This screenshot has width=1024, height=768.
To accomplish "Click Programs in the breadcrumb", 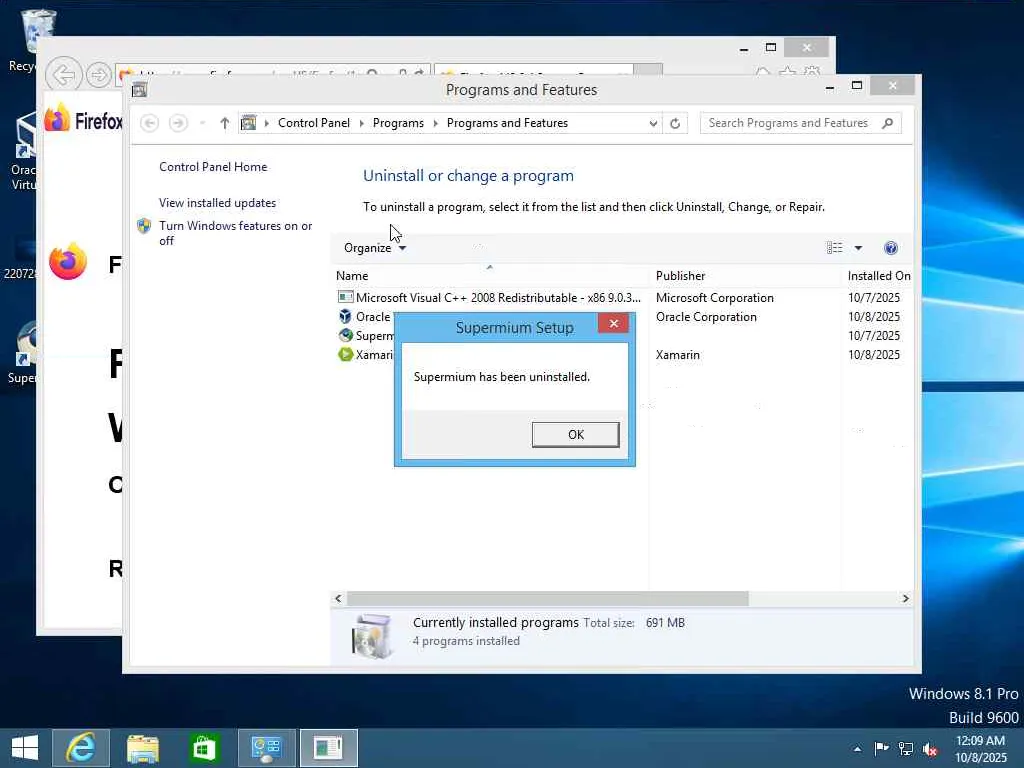I will [x=398, y=123].
